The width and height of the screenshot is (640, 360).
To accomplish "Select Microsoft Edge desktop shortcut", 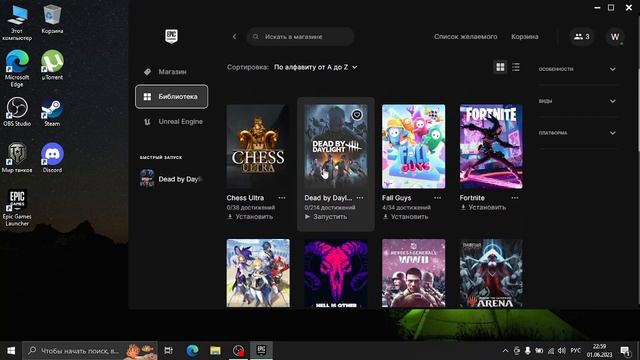I will point(17,68).
